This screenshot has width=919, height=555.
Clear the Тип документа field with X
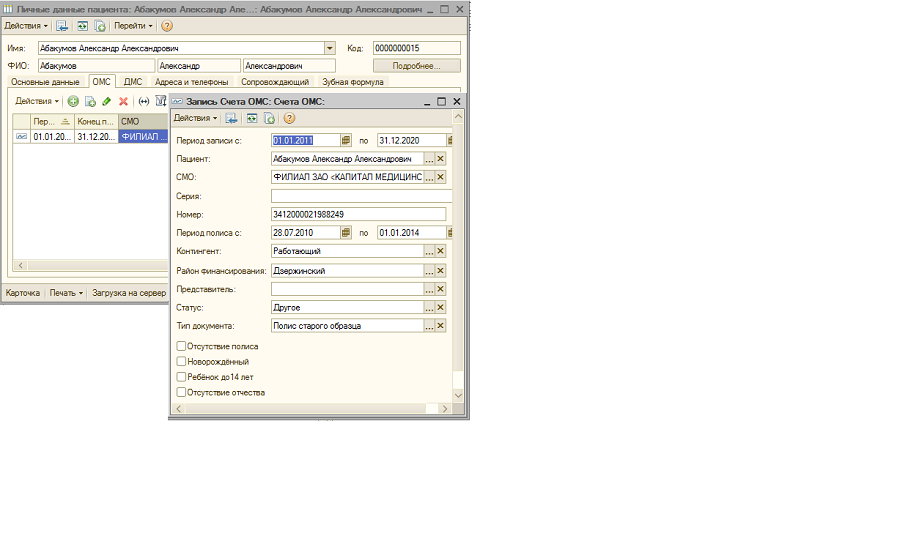click(x=440, y=326)
